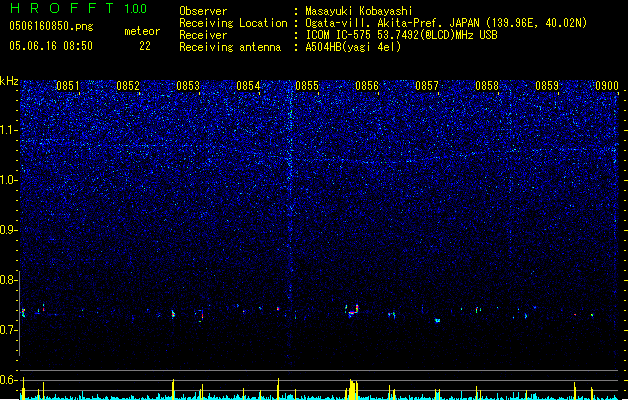The width and height of the screenshot is (629, 400).
Task: Click the 'meteor' label
Action: 142,31
